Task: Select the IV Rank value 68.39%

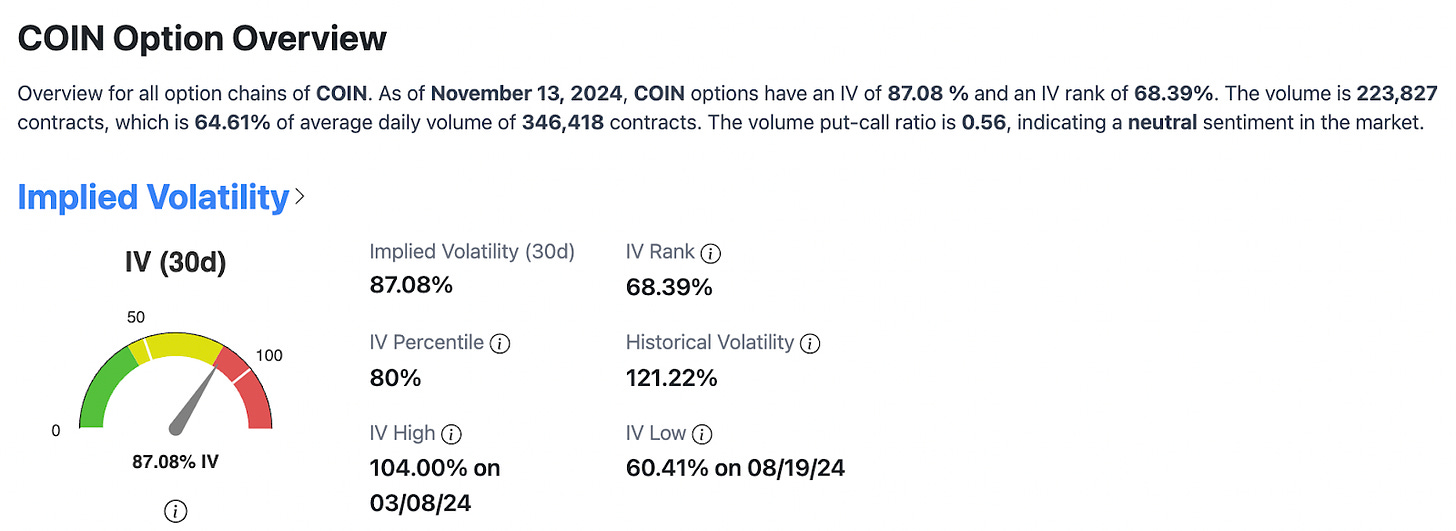Action: point(669,287)
